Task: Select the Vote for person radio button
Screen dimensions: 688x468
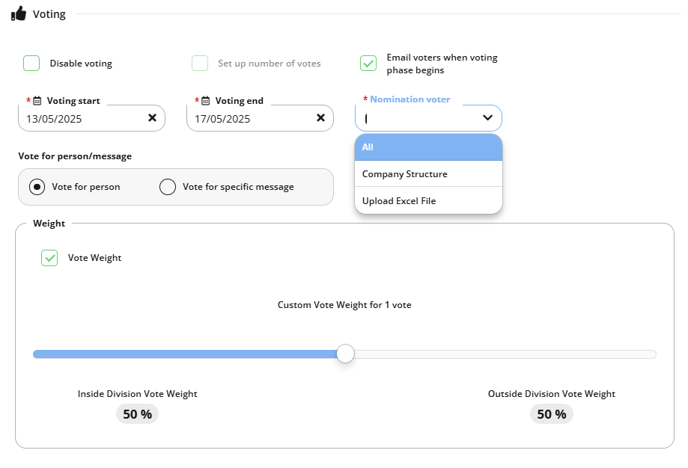Action: tap(37, 187)
